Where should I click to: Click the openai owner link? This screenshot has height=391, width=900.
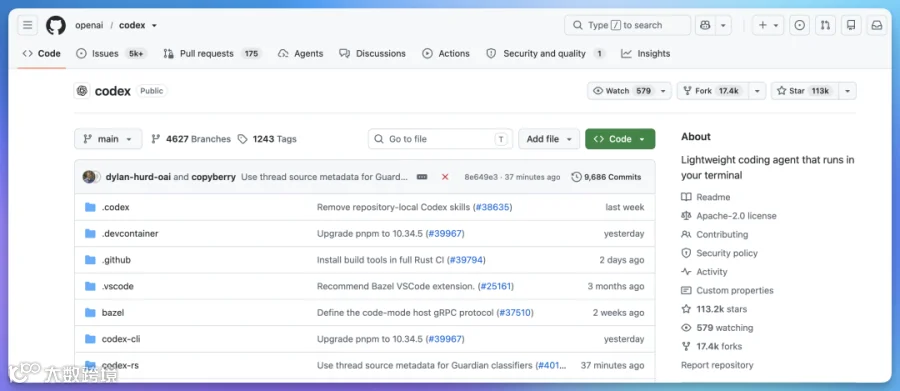pyautogui.click(x=88, y=25)
